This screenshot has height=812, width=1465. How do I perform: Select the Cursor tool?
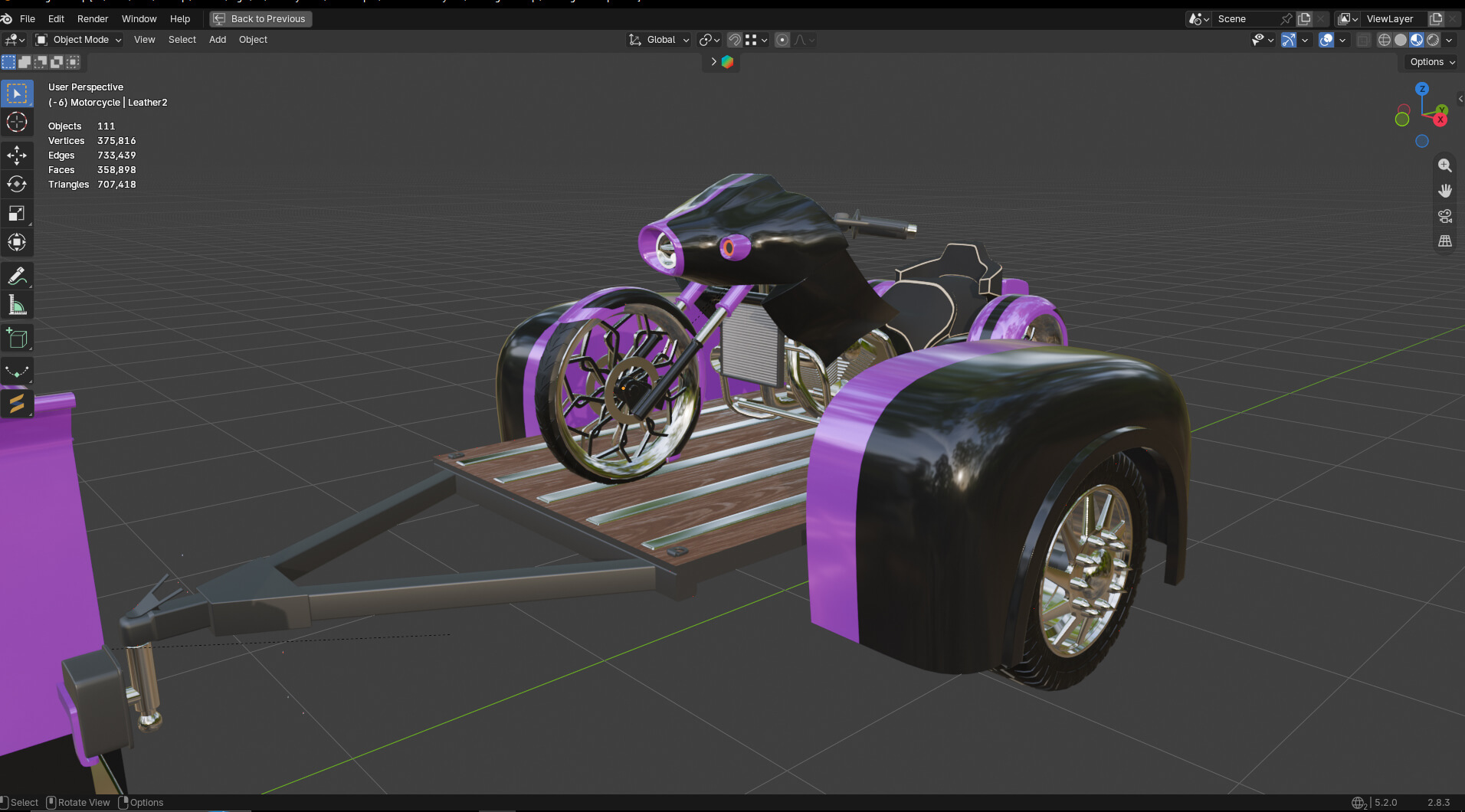click(x=17, y=123)
